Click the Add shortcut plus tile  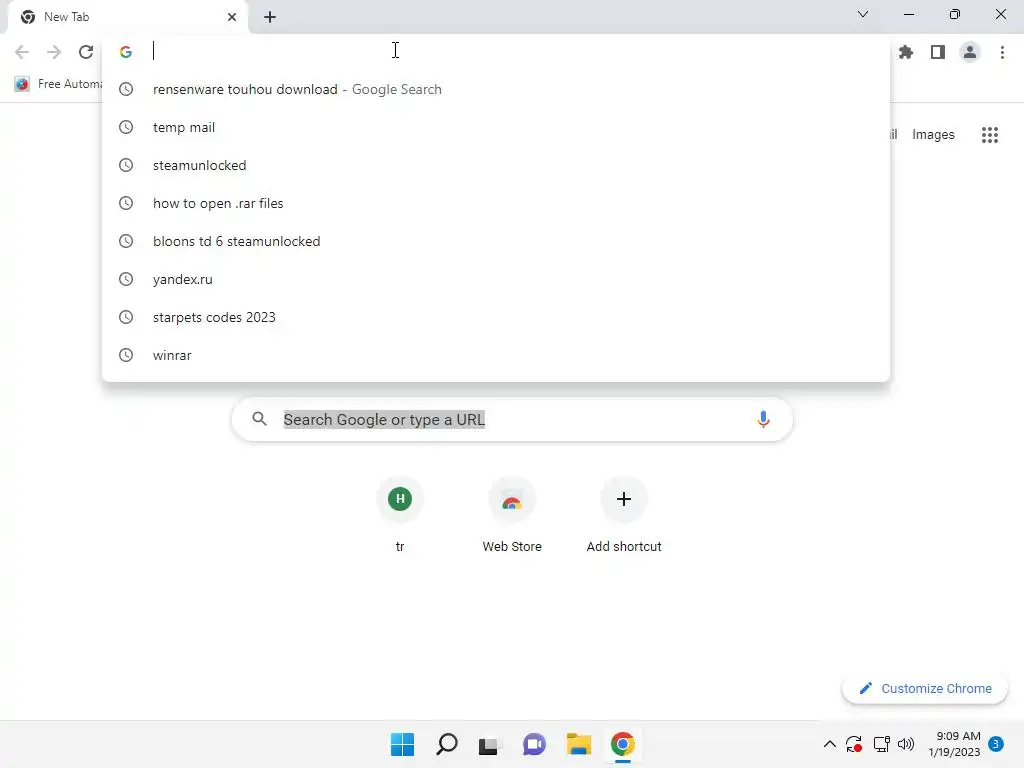(624, 515)
